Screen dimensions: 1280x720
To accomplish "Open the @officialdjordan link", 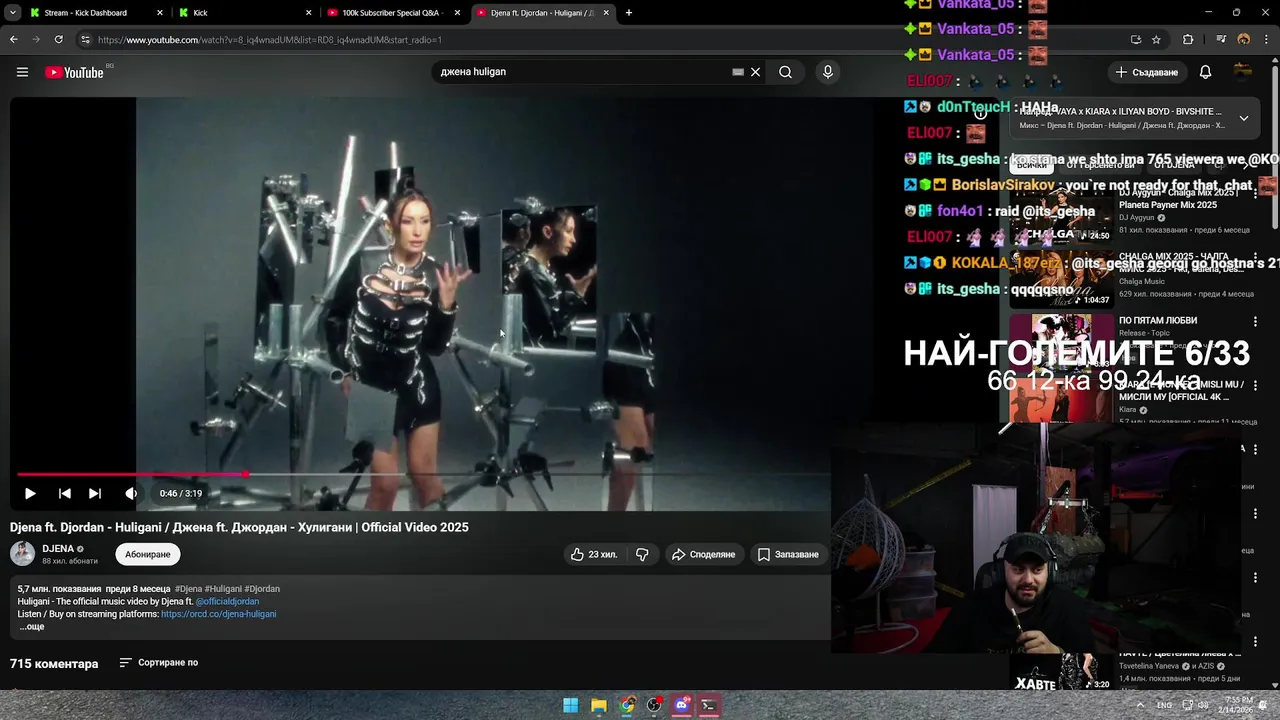I will [227, 601].
